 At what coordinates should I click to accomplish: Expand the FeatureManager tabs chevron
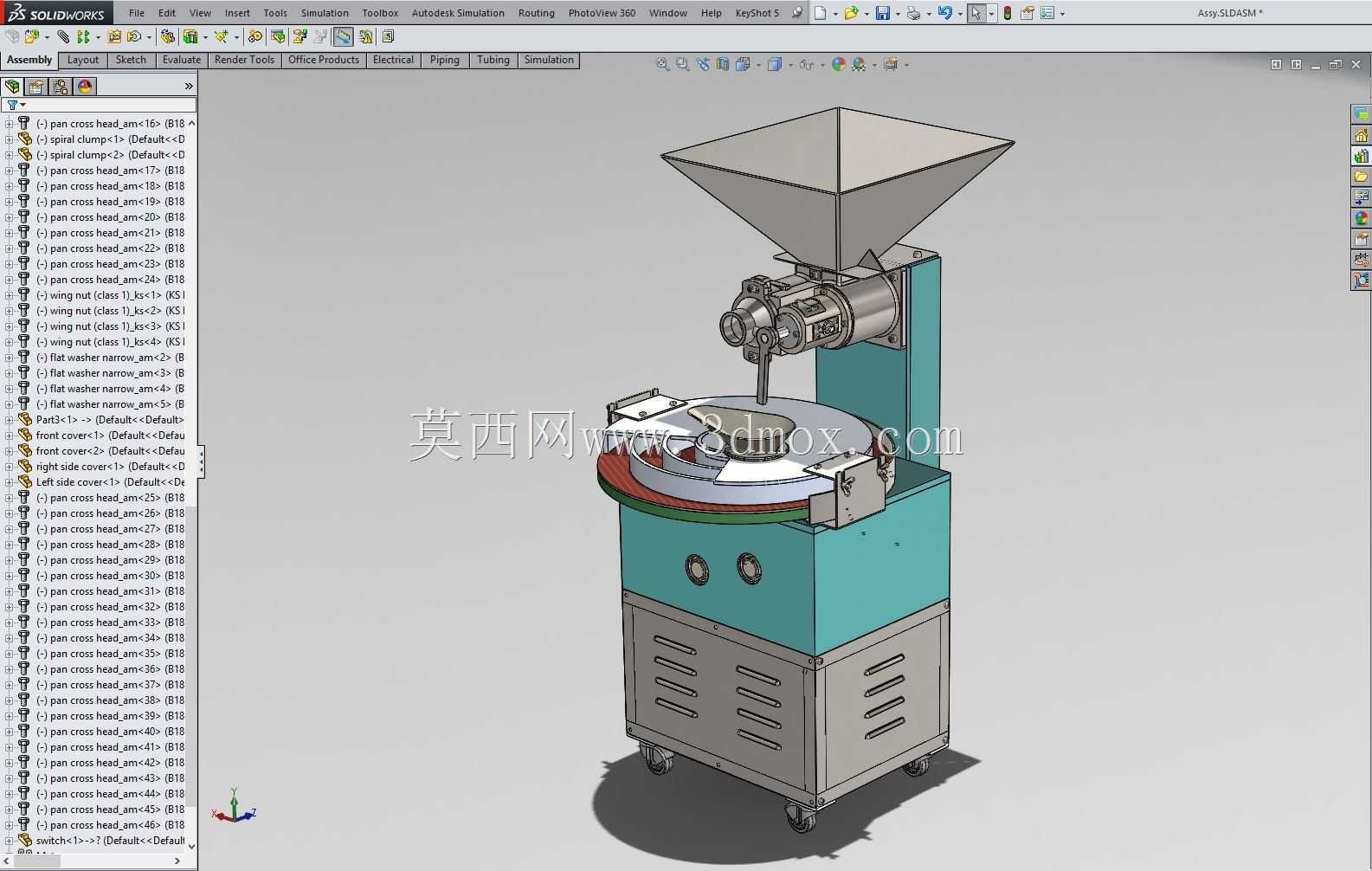tap(189, 87)
